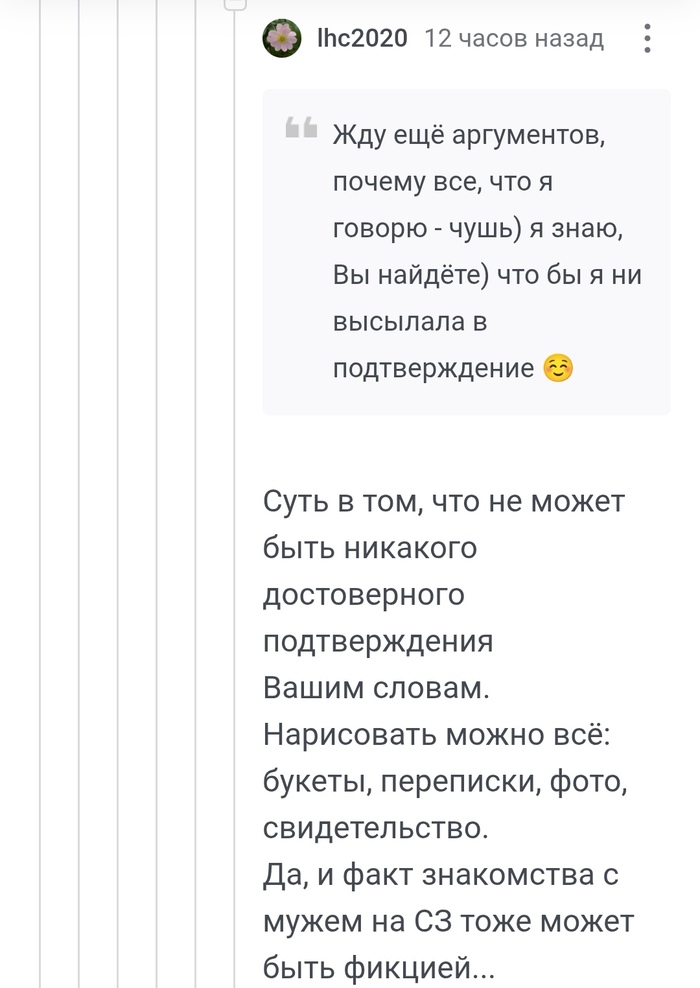Click the reply line "Суть в том, что не может"
This screenshot has width=700, height=988.
pos(443,501)
